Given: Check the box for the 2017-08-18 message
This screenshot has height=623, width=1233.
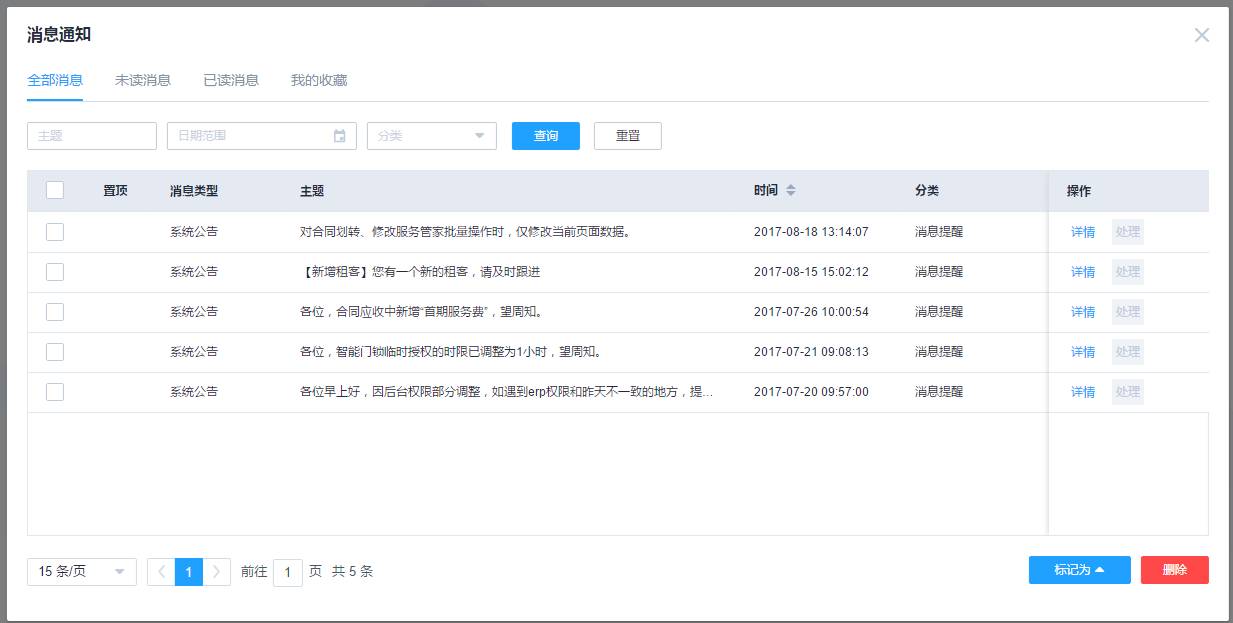Looking at the screenshot, I should point(55,232).
